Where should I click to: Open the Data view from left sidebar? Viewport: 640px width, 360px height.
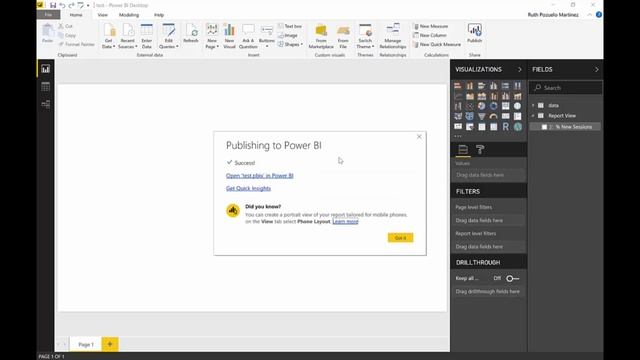tap(45, 87)
